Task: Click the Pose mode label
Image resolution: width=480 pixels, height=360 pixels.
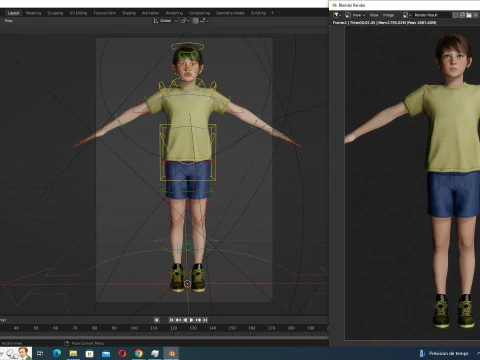Action: coord(9,21)
